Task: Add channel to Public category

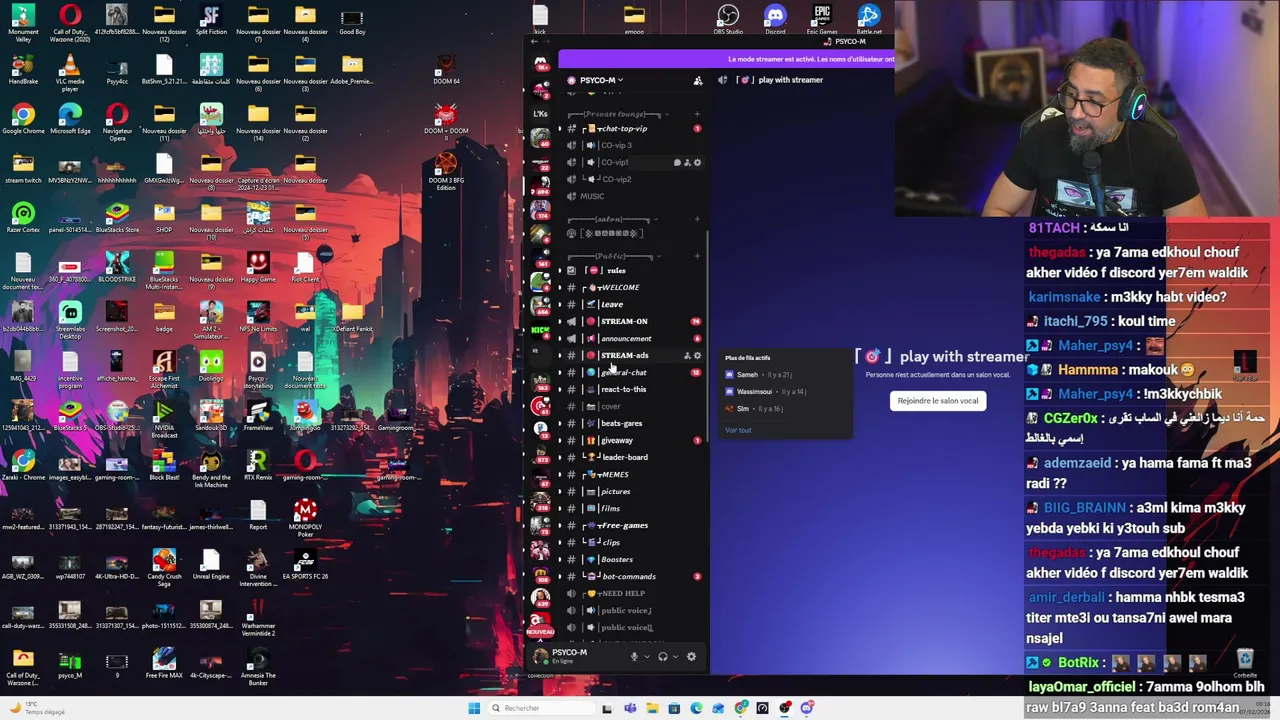Action: pyautogui.click(x=697, y=256)
